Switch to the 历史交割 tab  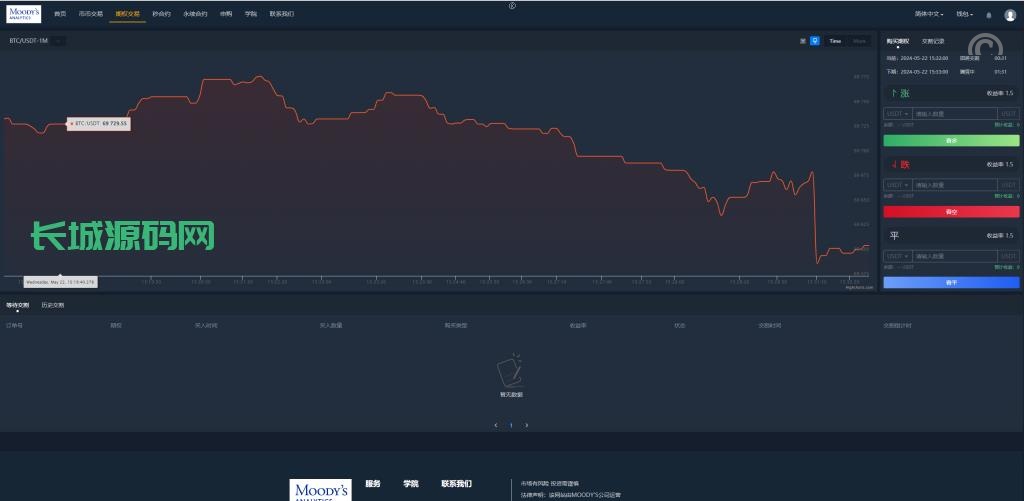[x=52, y=305]
